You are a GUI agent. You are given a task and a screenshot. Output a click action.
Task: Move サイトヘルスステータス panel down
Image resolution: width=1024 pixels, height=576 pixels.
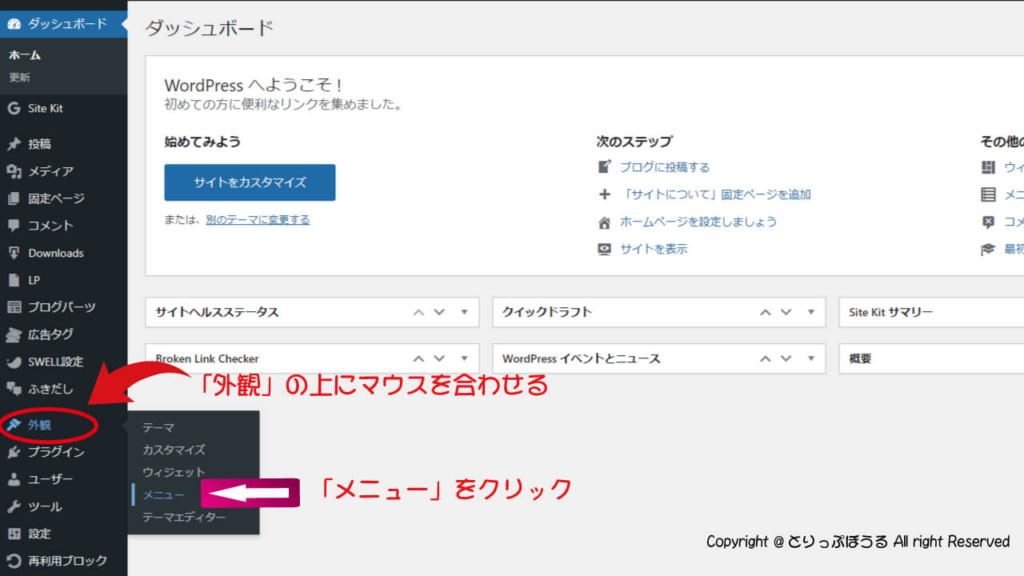[440, 313]
